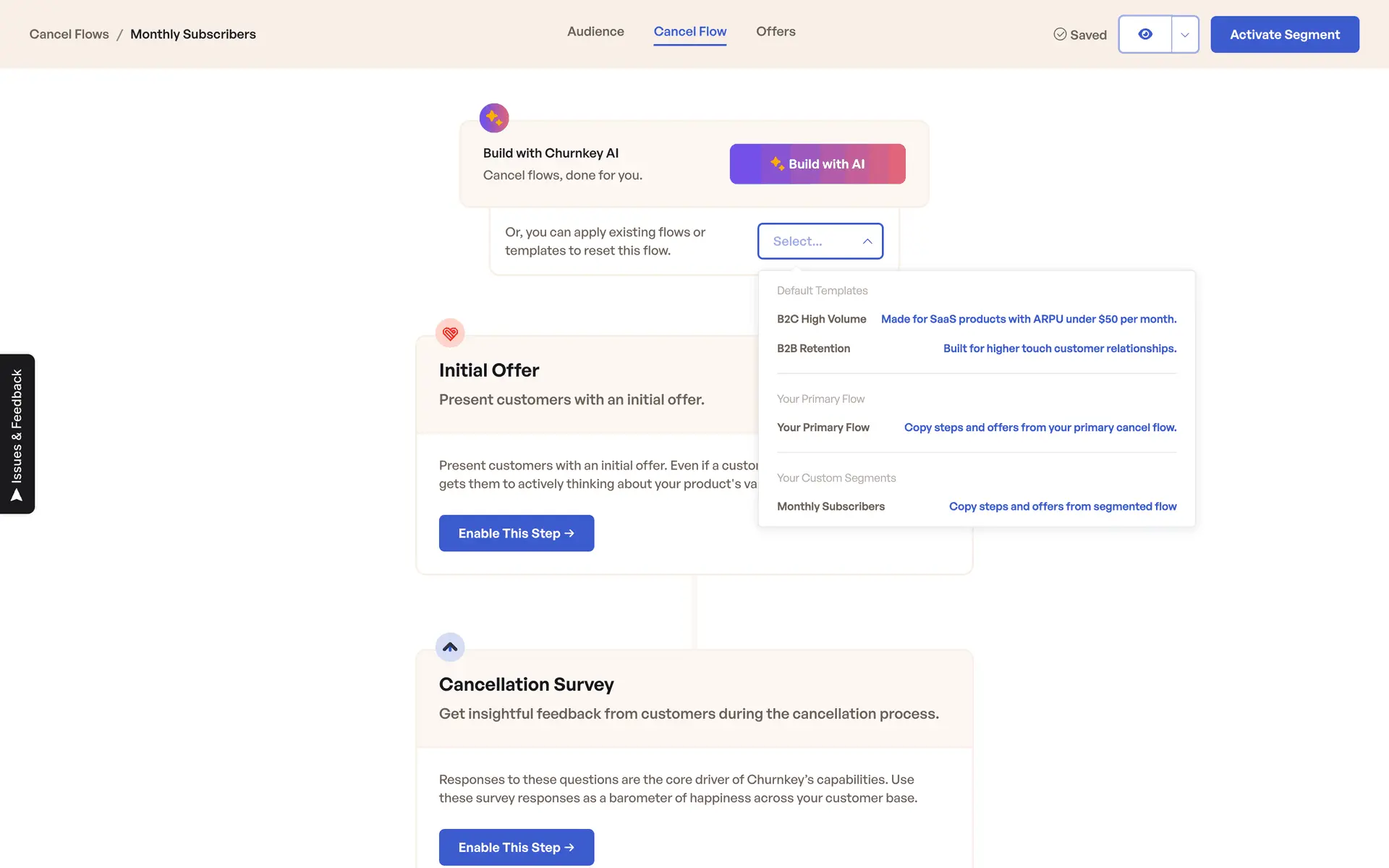The height and width of the screenshot is (868, 1389).
Task: Click the Saved checkmark status icon
Action: pos(1060,35)
